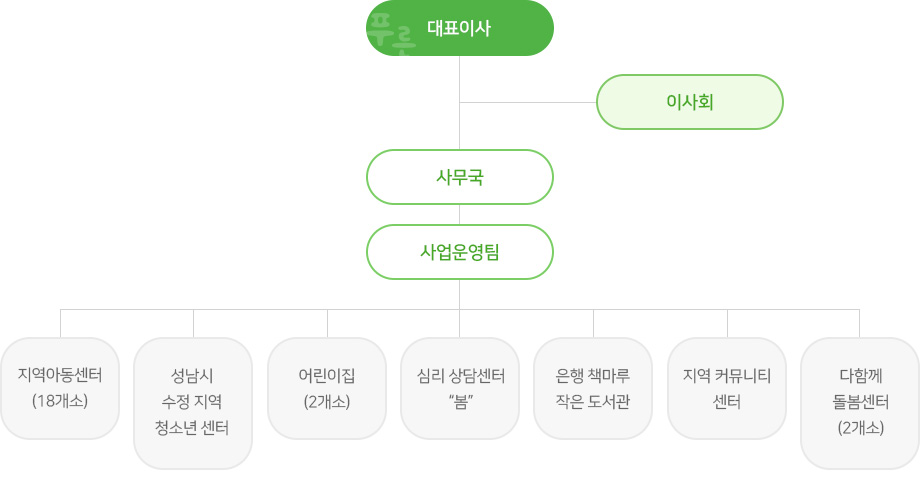Screen dimensions: 920x480
Task: Select the 사업운영팀 node
Action: pos(459,252)
